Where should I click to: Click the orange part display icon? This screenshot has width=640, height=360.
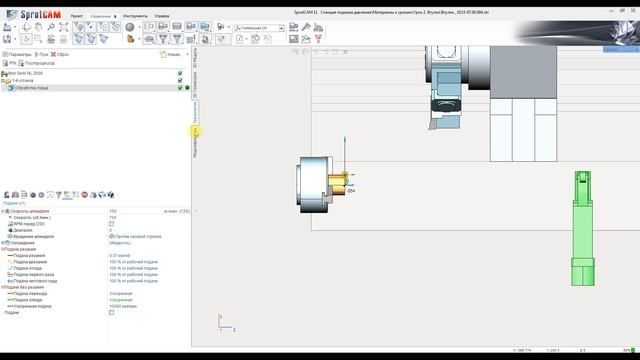(x=131, y=39)
